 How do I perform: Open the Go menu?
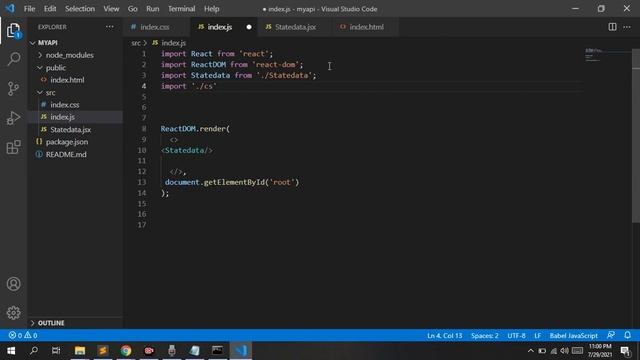point(133,9)
